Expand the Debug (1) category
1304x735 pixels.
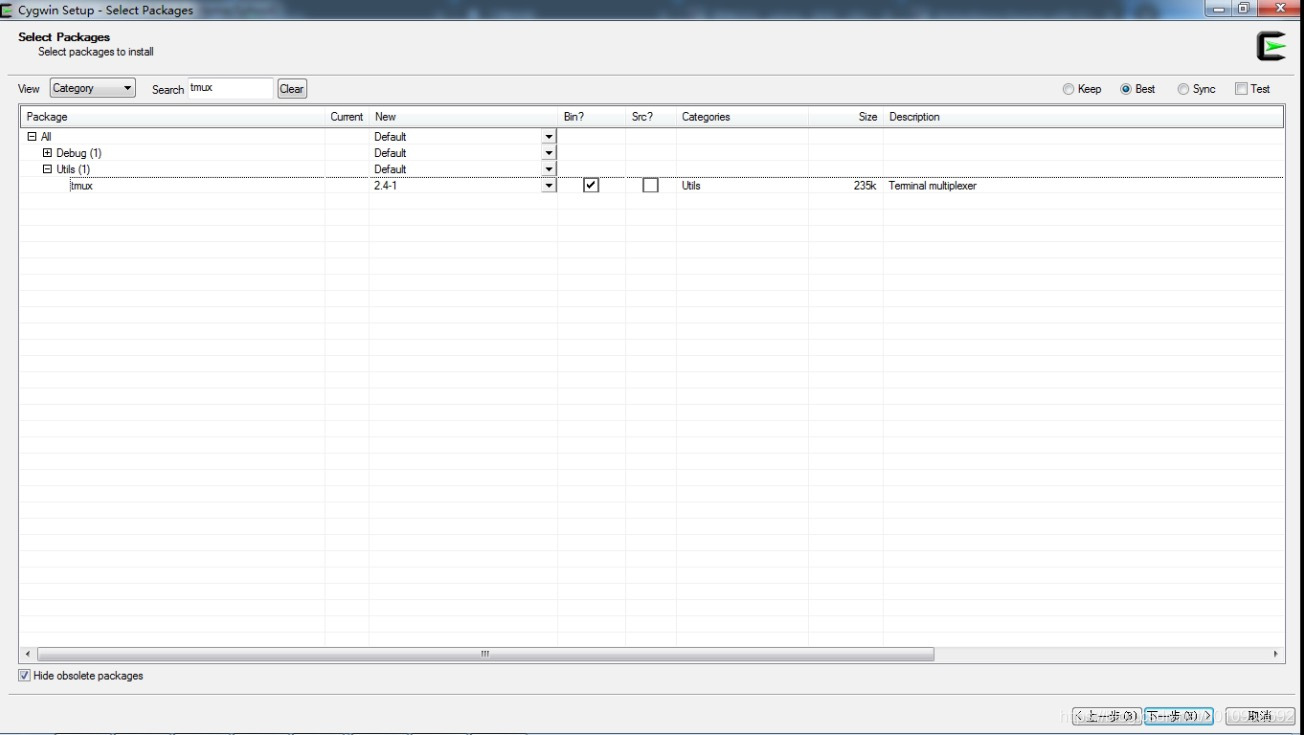click(x=47, y=152)
